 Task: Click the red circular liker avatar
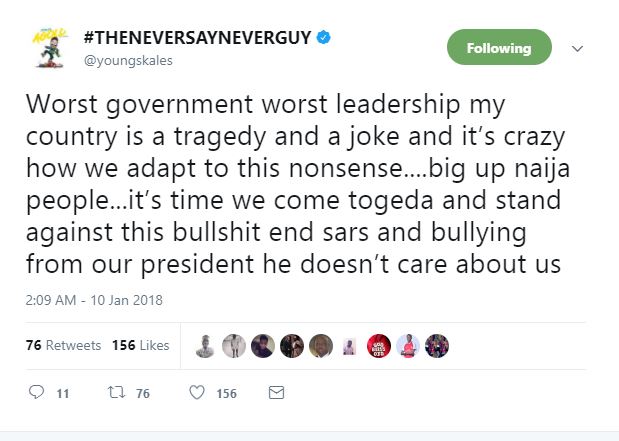click(379, 345)
